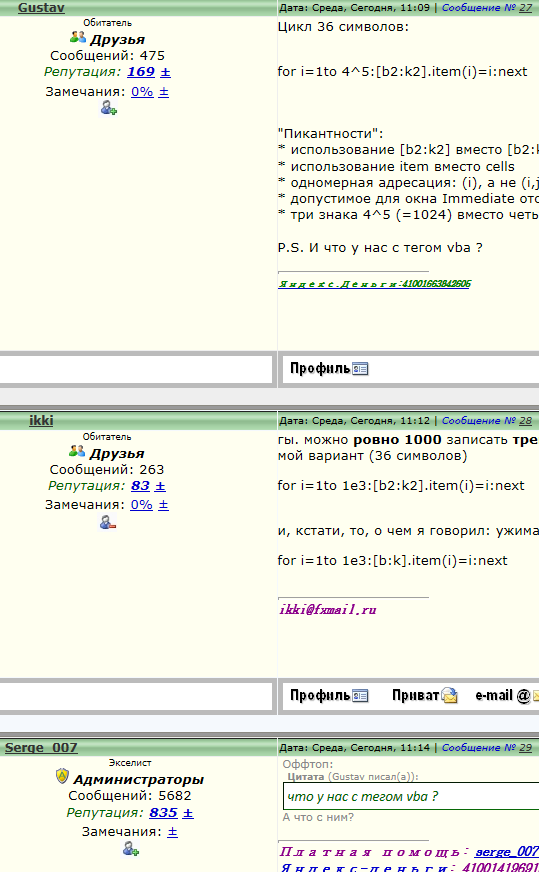Image resolution: width=539 pixels, height=872 pixels.
Task: Open ikki's reputation value 83
Action: click(x=140, y=485)
